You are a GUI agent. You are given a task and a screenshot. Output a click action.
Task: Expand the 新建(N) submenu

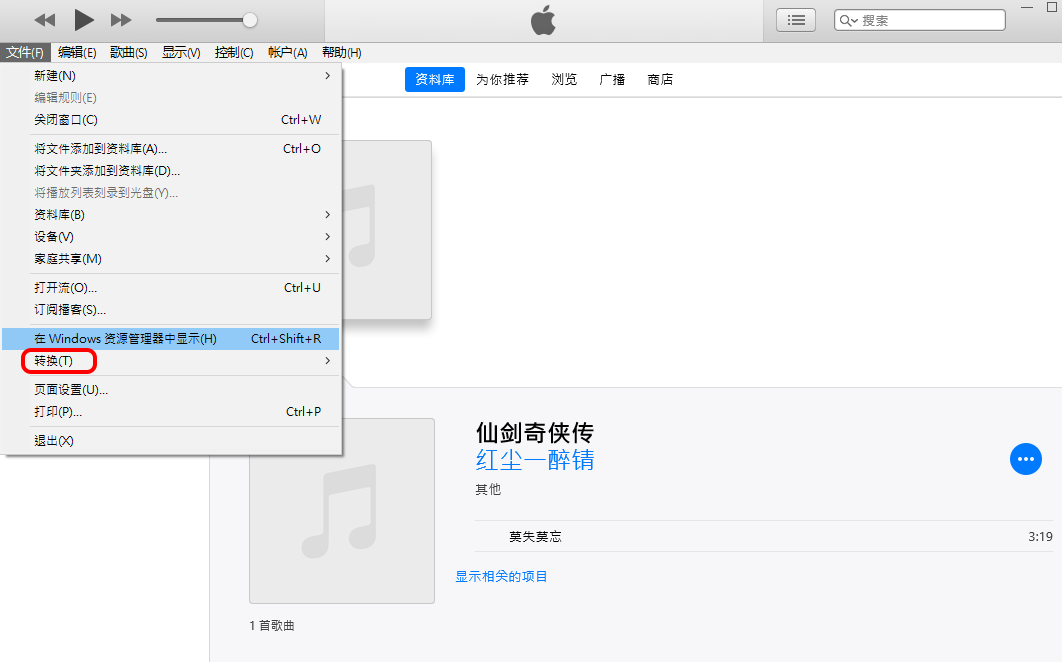(171, 76)
